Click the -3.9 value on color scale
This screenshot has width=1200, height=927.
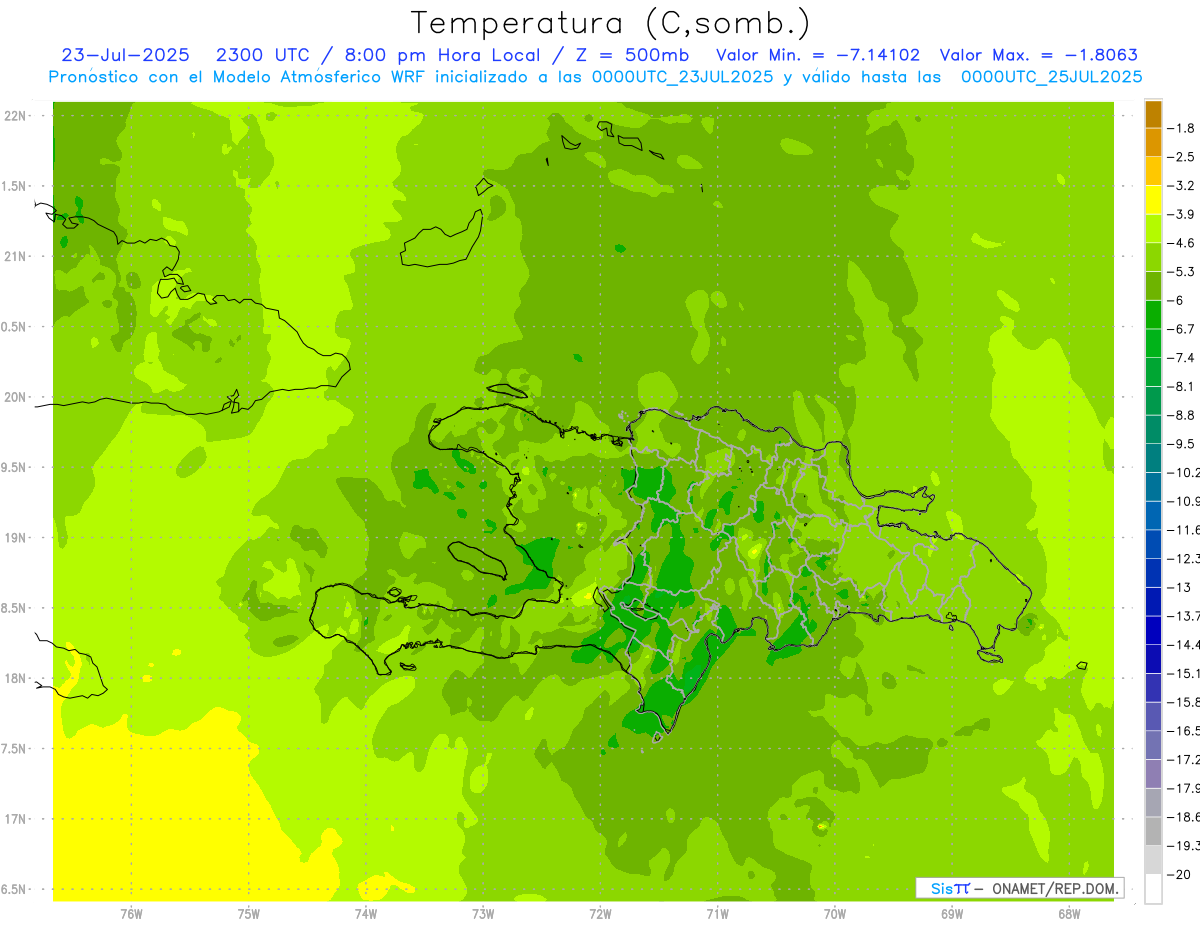click(x=1181, y=214)
